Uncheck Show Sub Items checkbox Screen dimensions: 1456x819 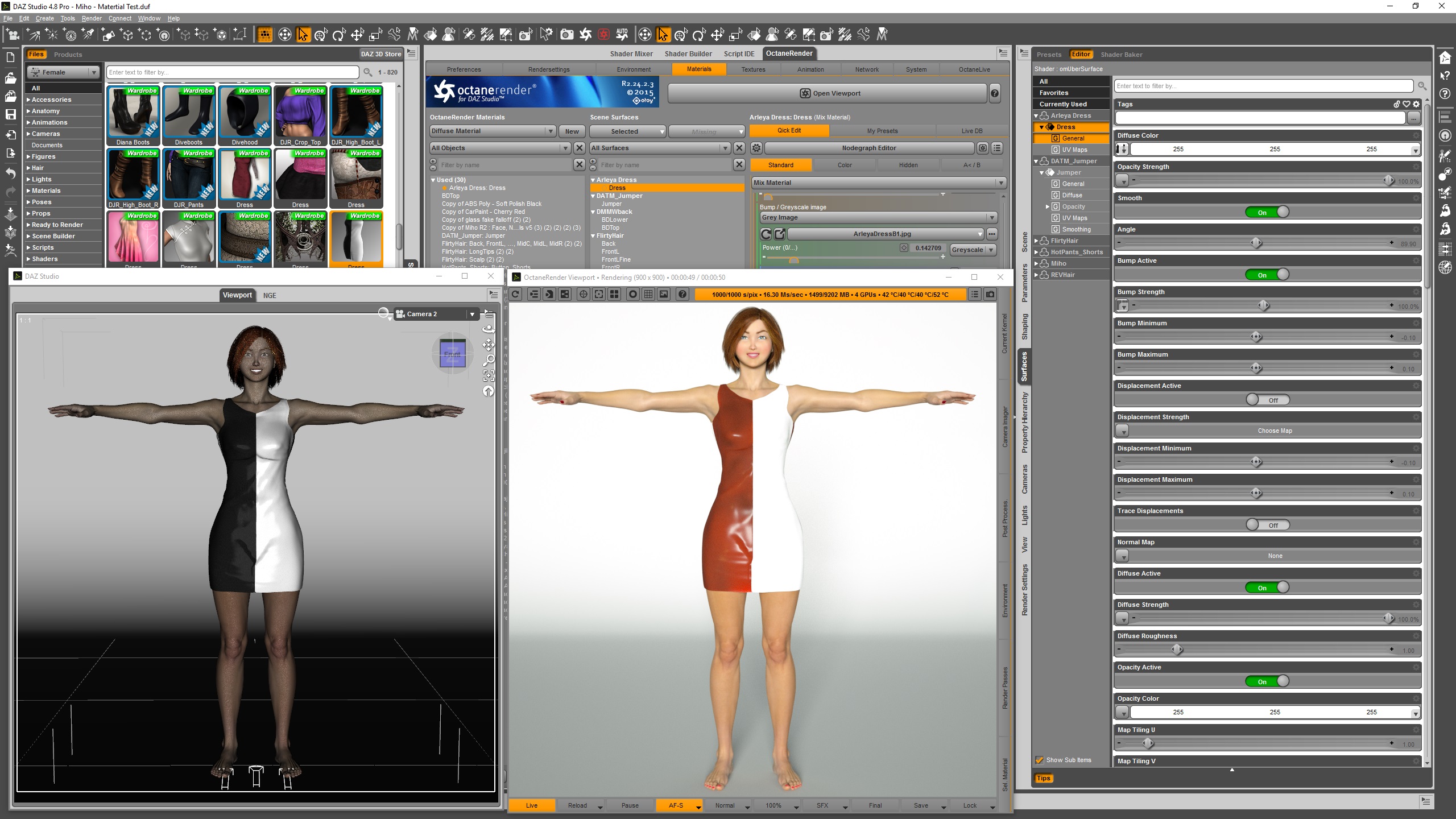(1040, 760)
